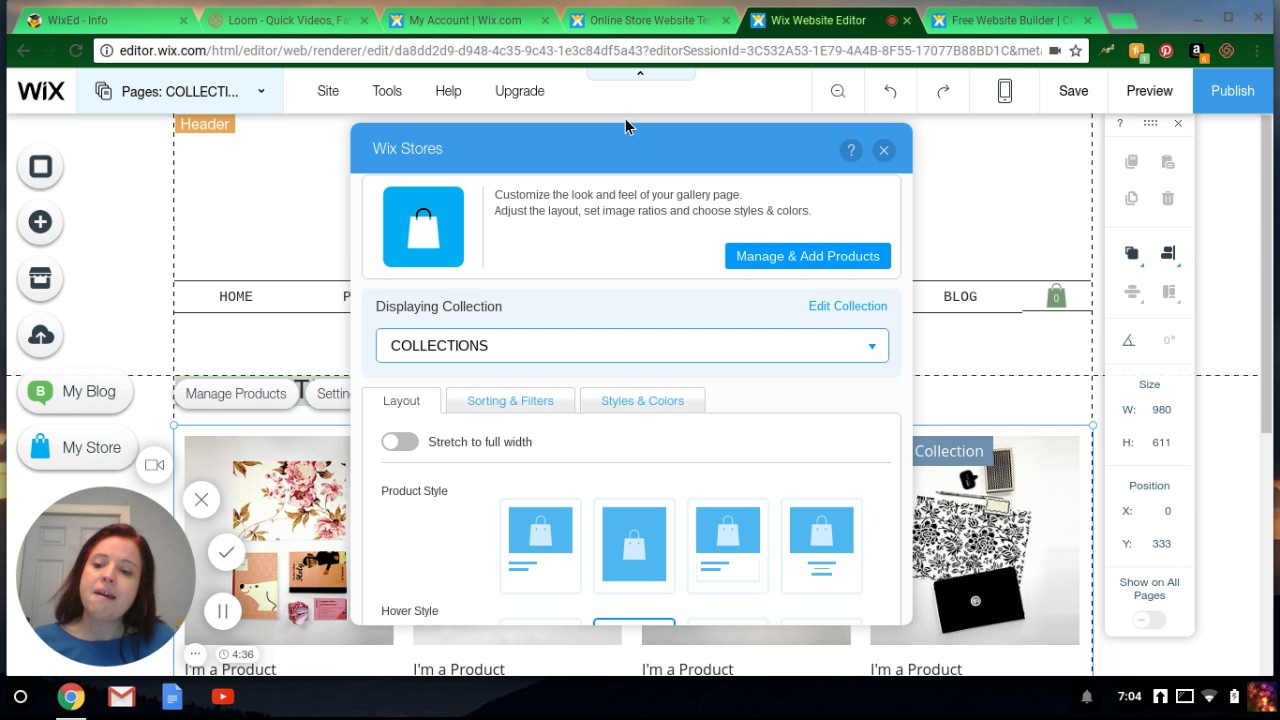This screenshot has height=720, width=1280.
Task: Open the Help menu
Action: coord(448,91)
